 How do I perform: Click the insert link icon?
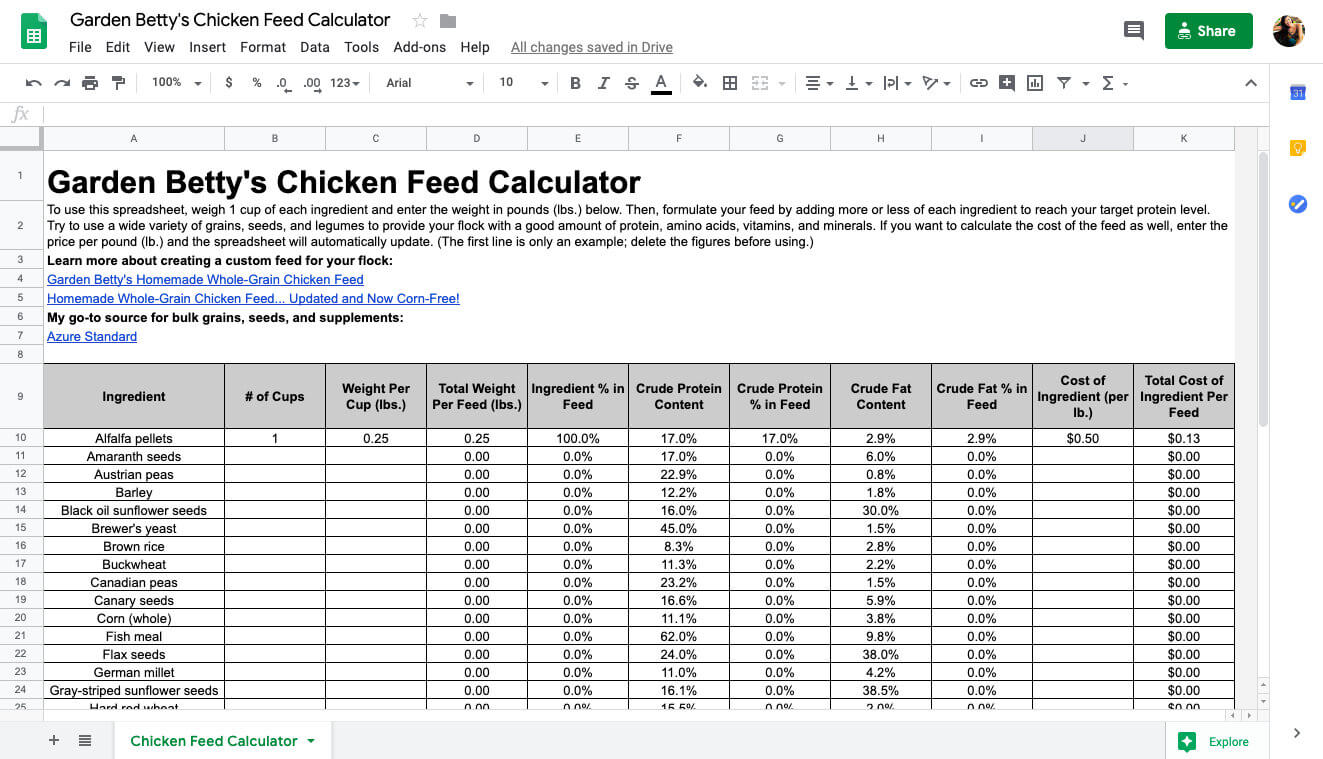pyautogui.click(x=979, y=83)
